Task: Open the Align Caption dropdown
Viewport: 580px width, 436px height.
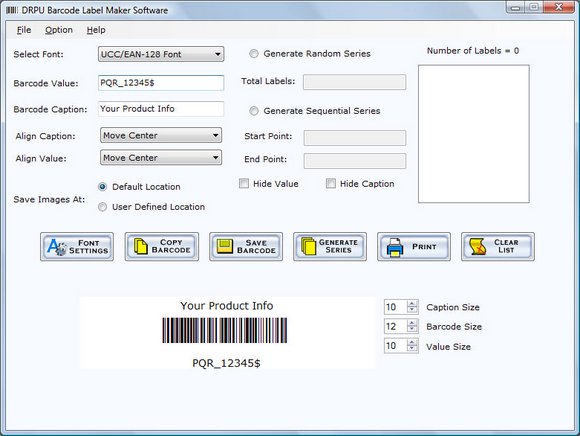Action: point(161,135)
